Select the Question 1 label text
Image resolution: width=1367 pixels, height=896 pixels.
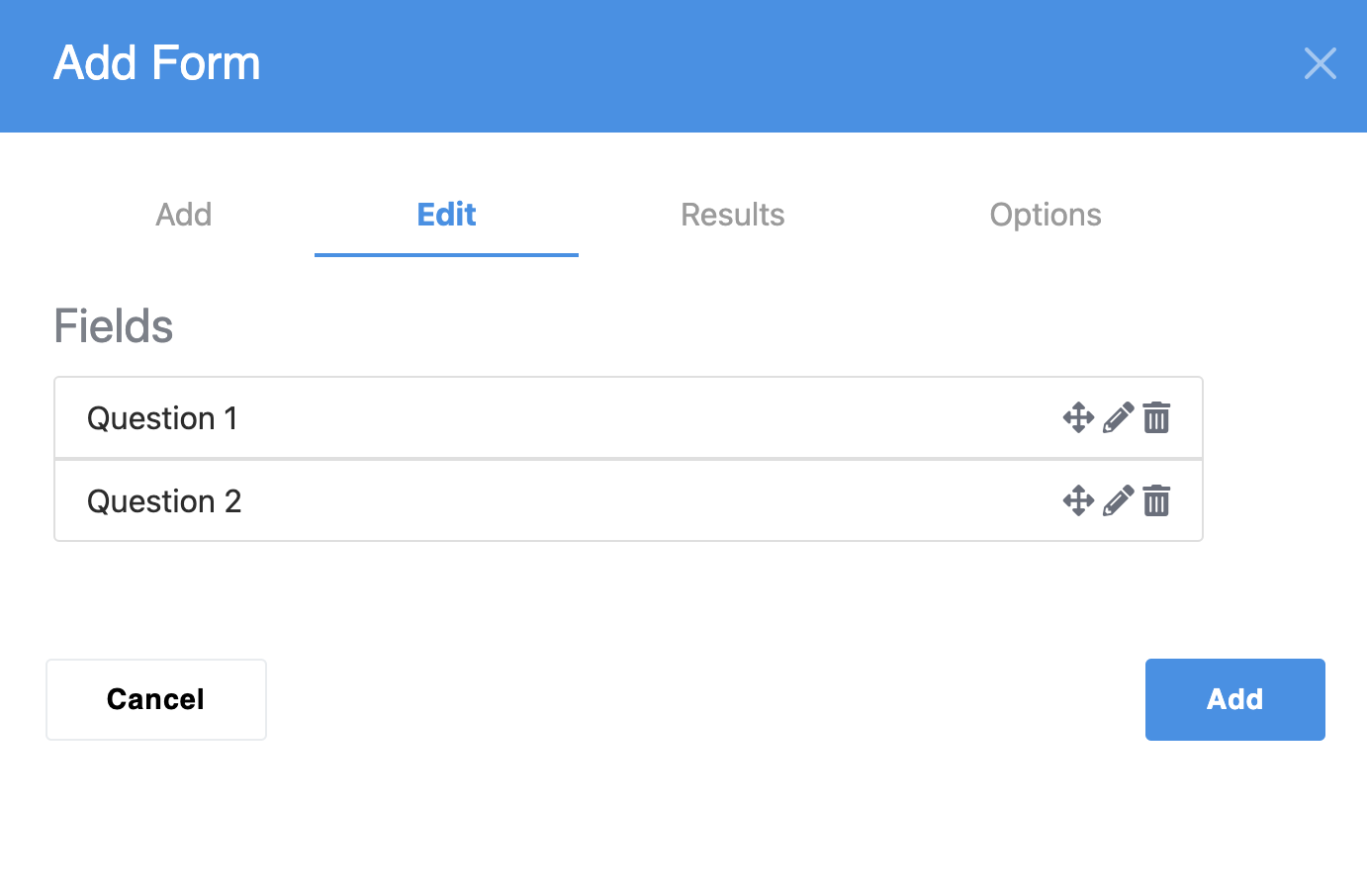pyautogui.click(x=162, y=418)
